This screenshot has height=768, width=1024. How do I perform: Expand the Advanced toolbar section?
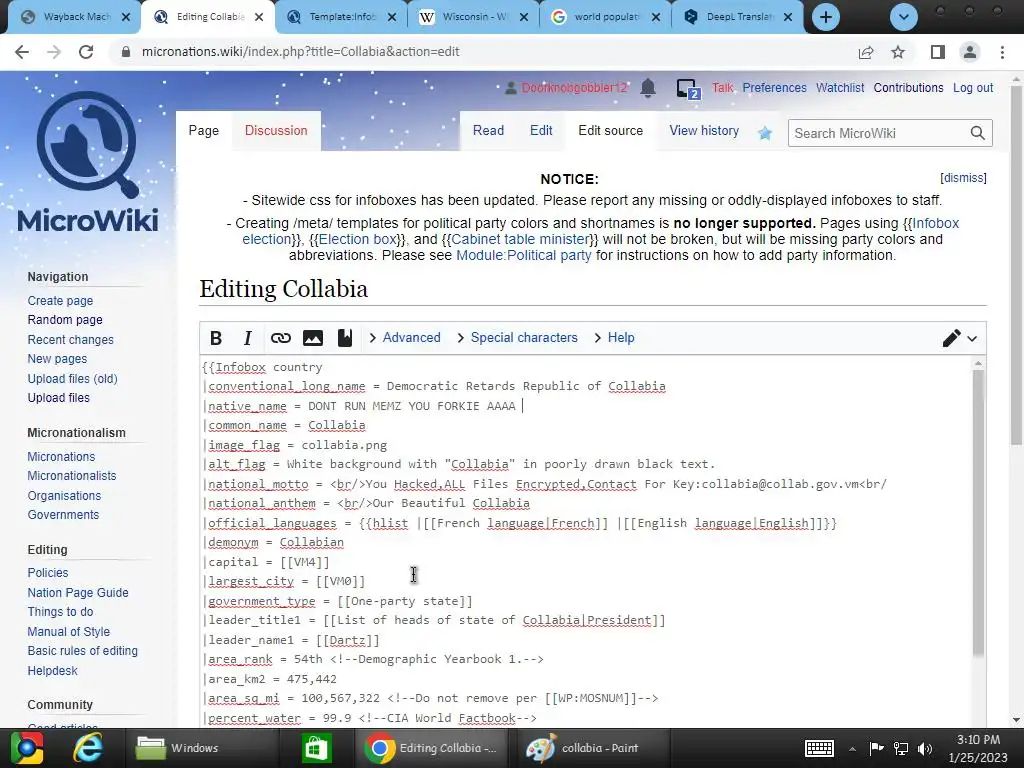pos(405,338)
